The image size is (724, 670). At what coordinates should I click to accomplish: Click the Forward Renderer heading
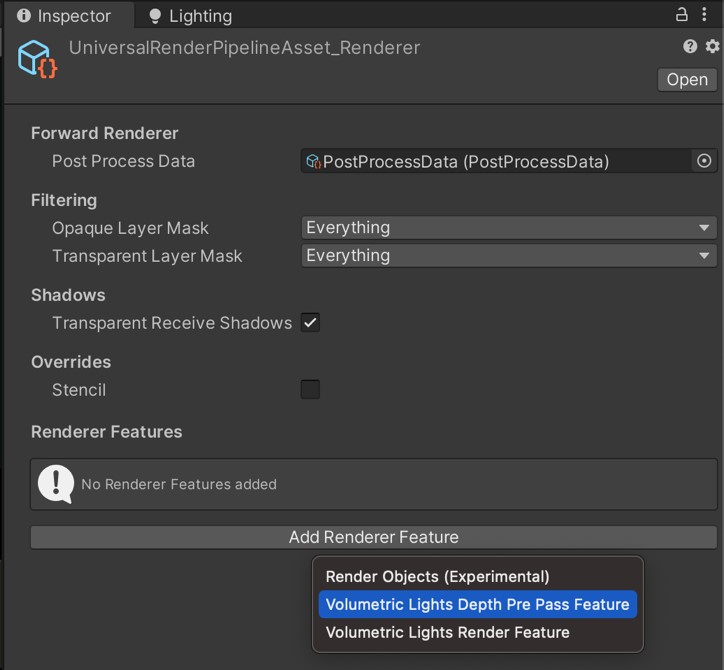(x=104, y=133)
